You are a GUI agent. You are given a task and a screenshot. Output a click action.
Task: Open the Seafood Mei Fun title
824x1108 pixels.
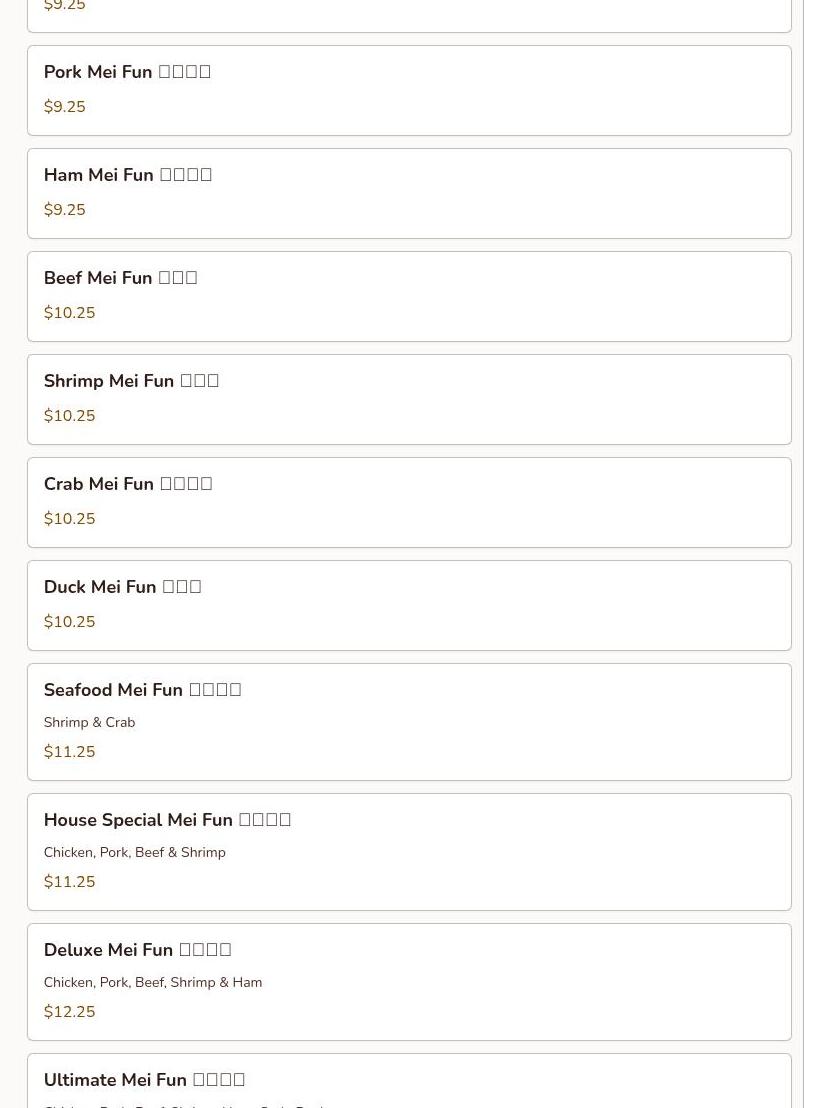pyautogui.click(x=142, y=690)
